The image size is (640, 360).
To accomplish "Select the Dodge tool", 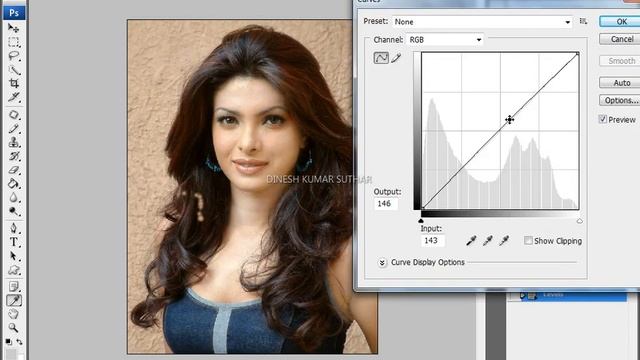I will (13, 211).
